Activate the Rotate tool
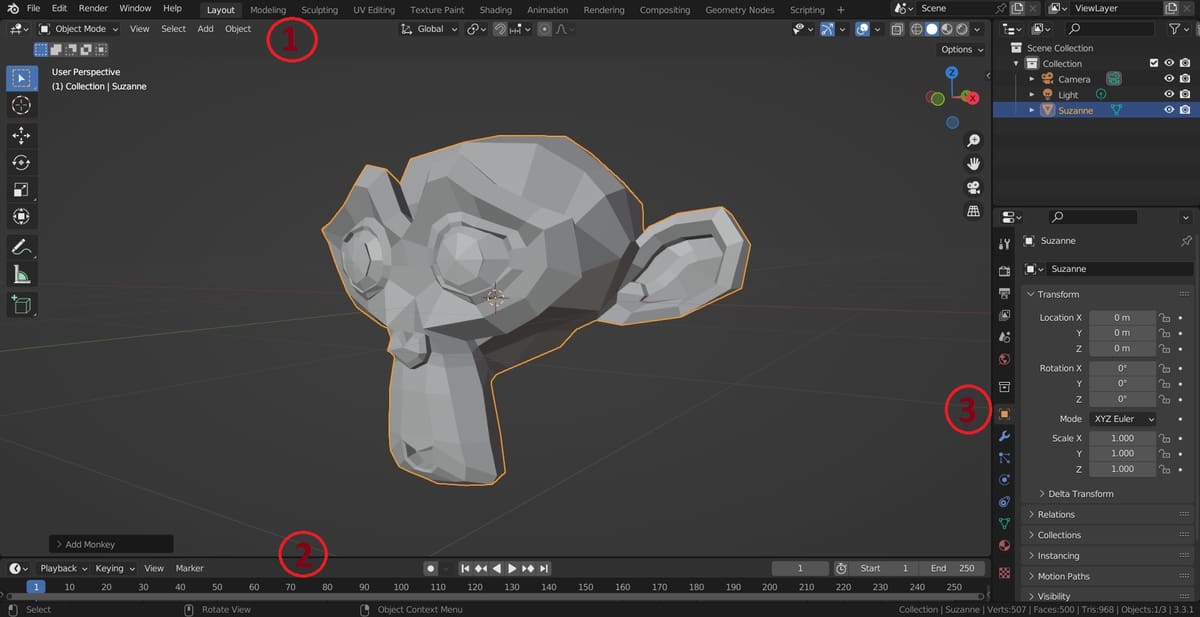 click(x=21, y=163)
